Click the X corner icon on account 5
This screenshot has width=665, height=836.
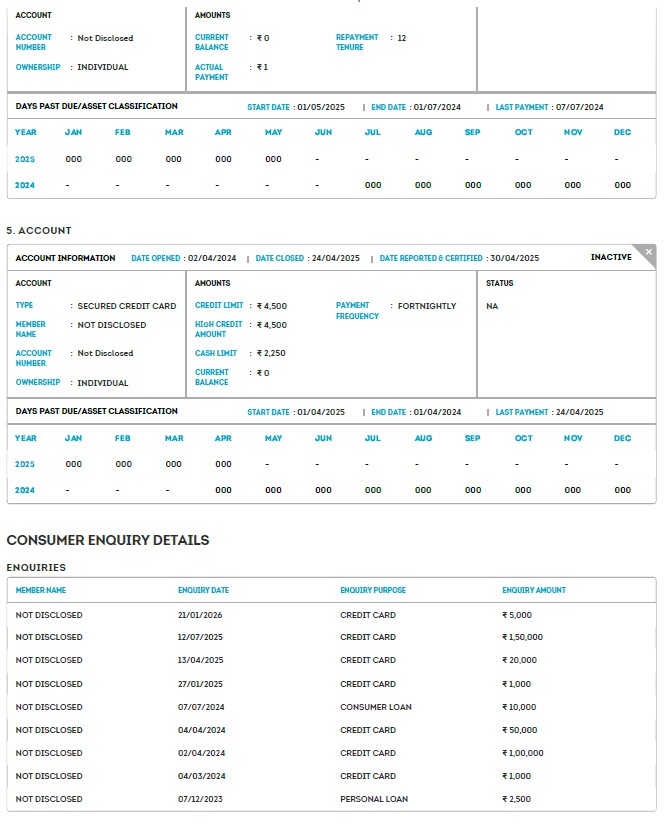(x=649, y=252)
